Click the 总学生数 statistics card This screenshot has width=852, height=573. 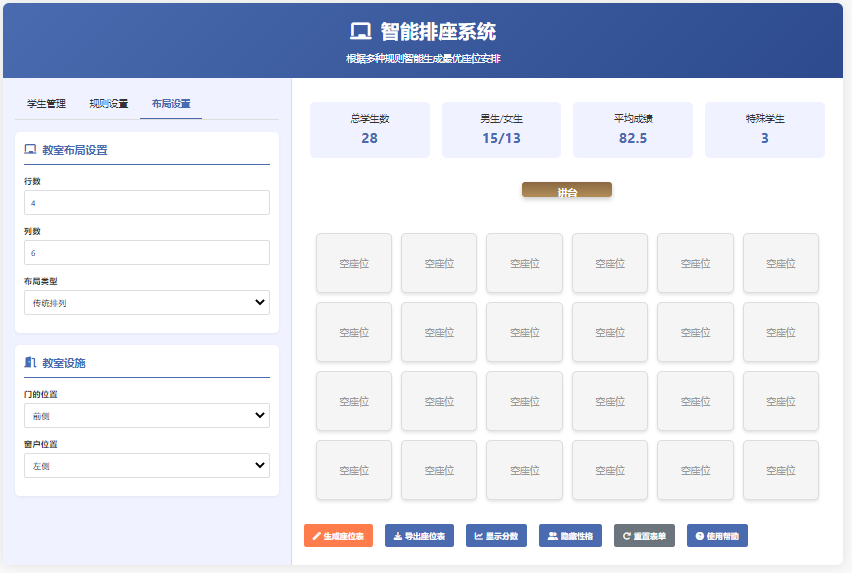(370, 130)
